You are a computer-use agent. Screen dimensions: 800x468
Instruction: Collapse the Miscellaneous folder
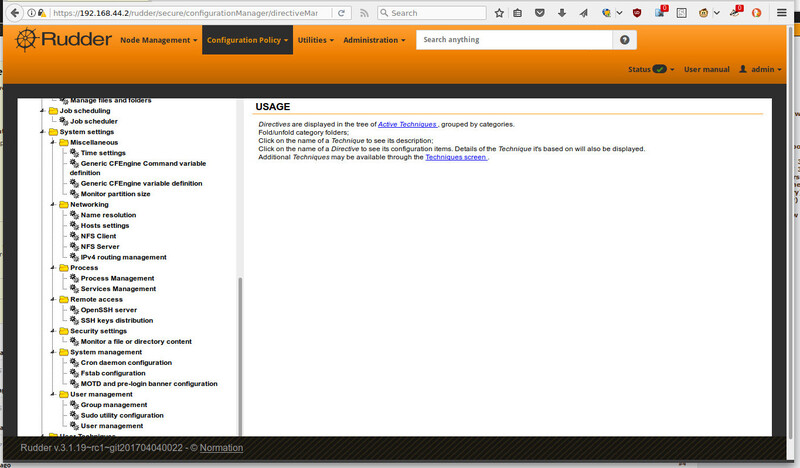53,142
